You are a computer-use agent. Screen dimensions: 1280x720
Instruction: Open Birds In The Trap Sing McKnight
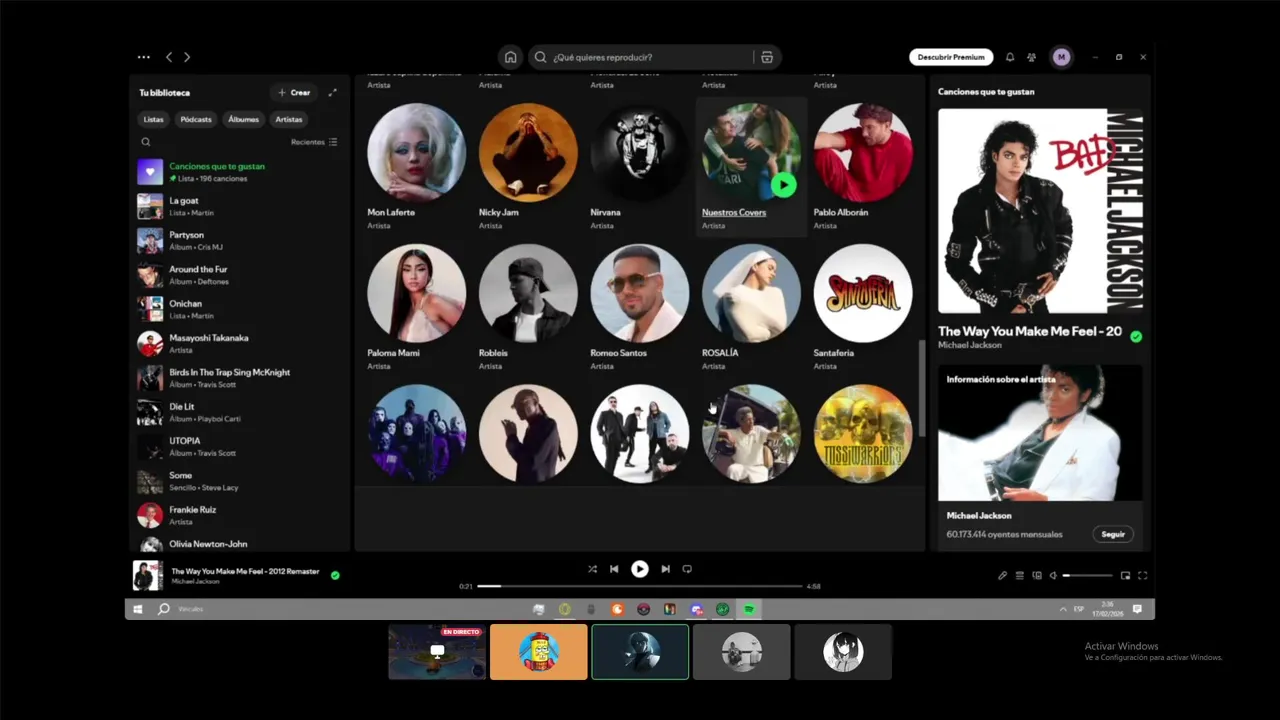coord(240,378)
